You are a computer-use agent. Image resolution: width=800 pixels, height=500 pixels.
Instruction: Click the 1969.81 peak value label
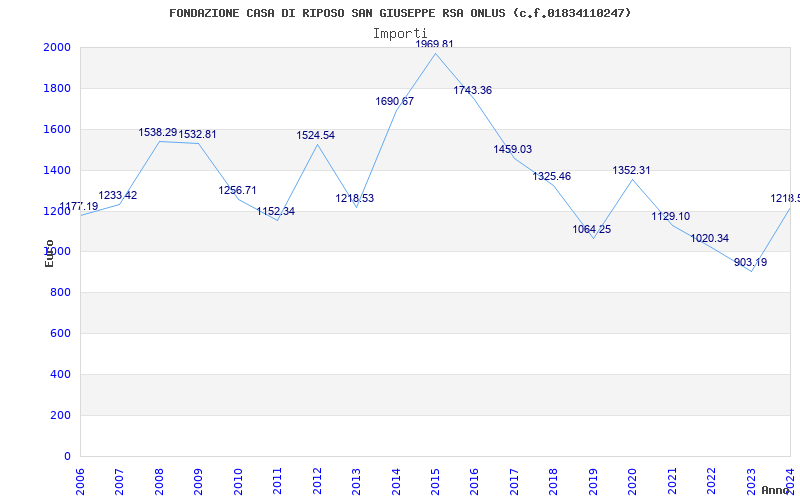click(x=435, y=44)
